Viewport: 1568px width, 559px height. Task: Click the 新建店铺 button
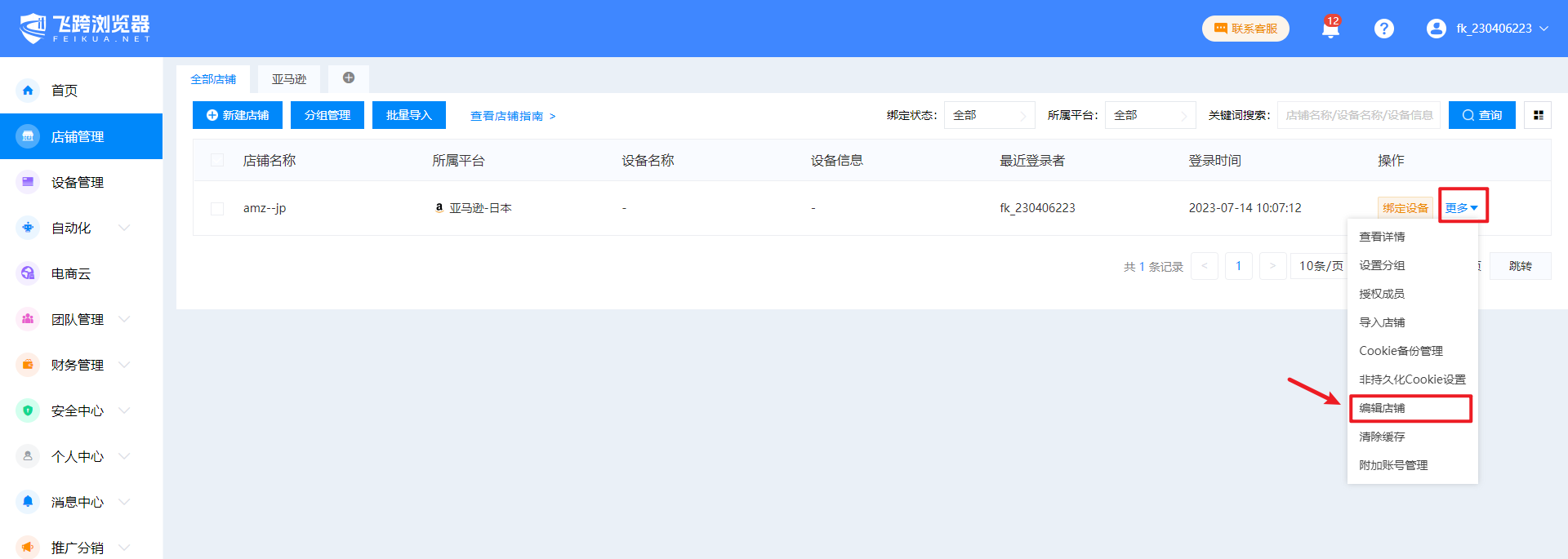pyautogui.click(x=238, y=115)
